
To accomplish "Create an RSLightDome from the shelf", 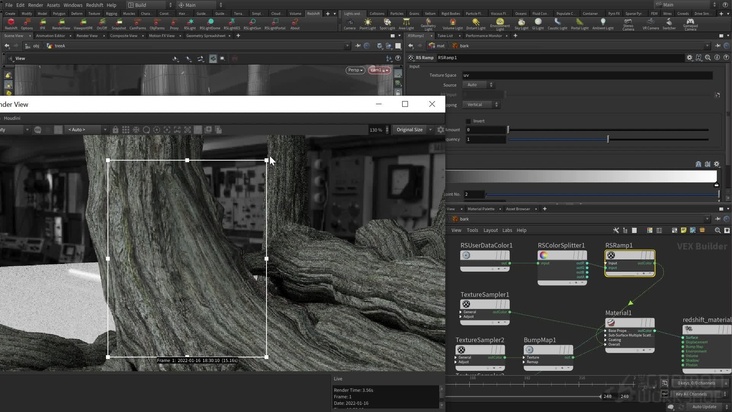I will click(x=210, y=23).
